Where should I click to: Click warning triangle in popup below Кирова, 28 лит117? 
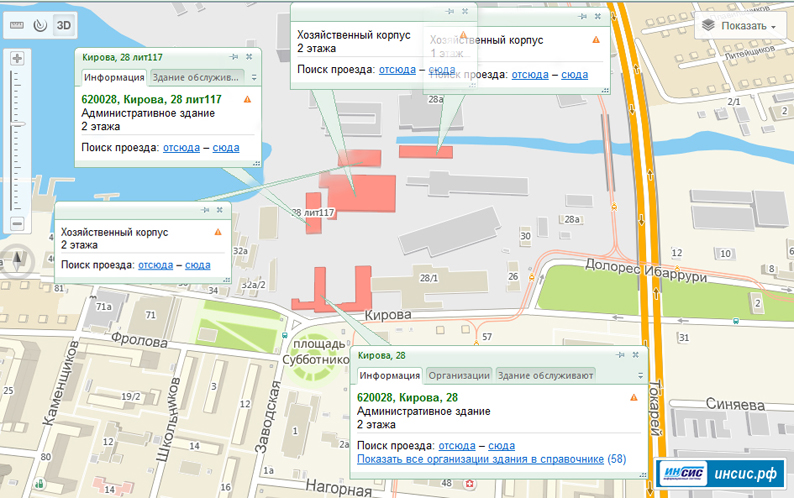(218, 232)
